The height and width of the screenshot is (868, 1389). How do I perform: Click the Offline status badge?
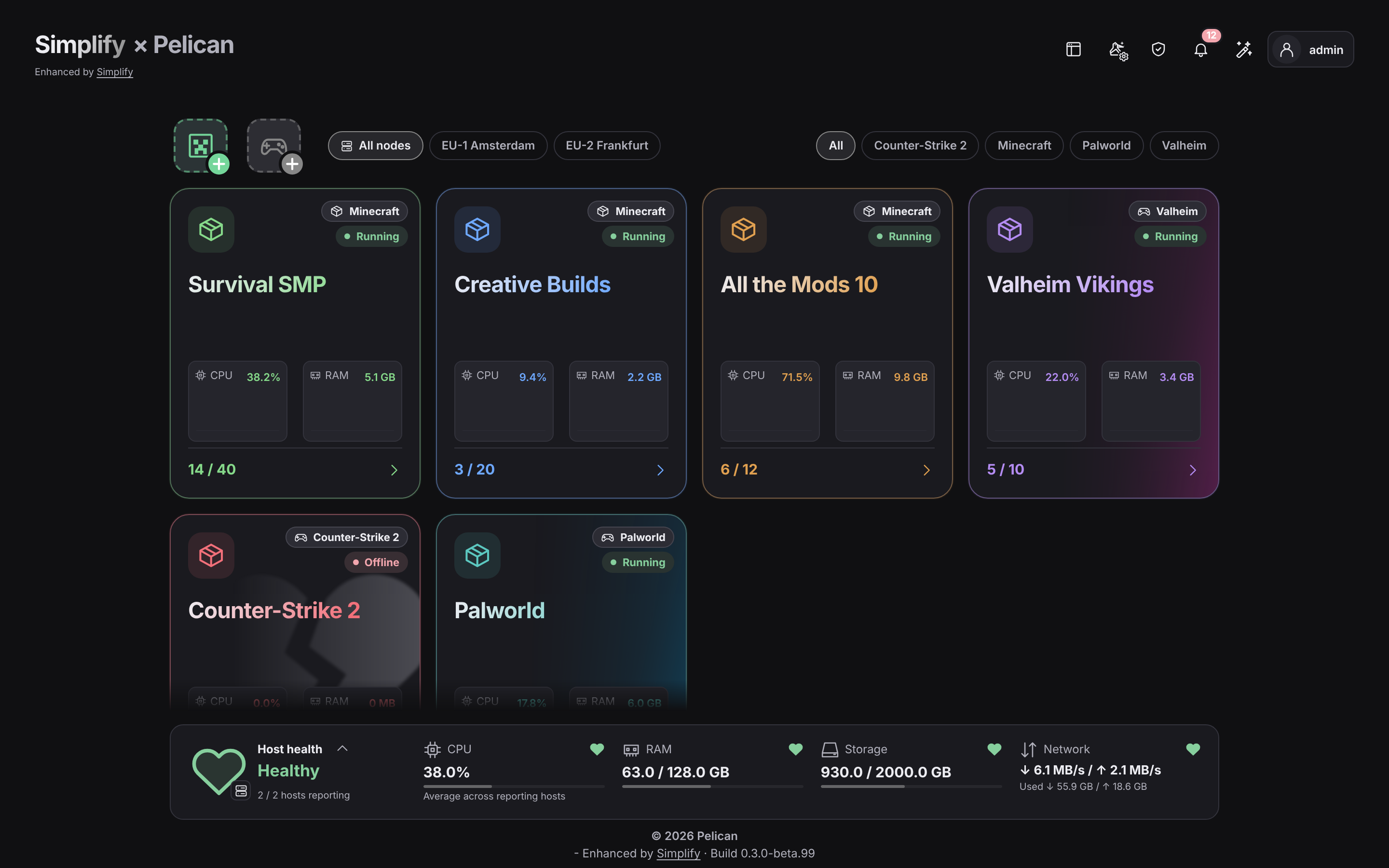(x=376, y=562)
